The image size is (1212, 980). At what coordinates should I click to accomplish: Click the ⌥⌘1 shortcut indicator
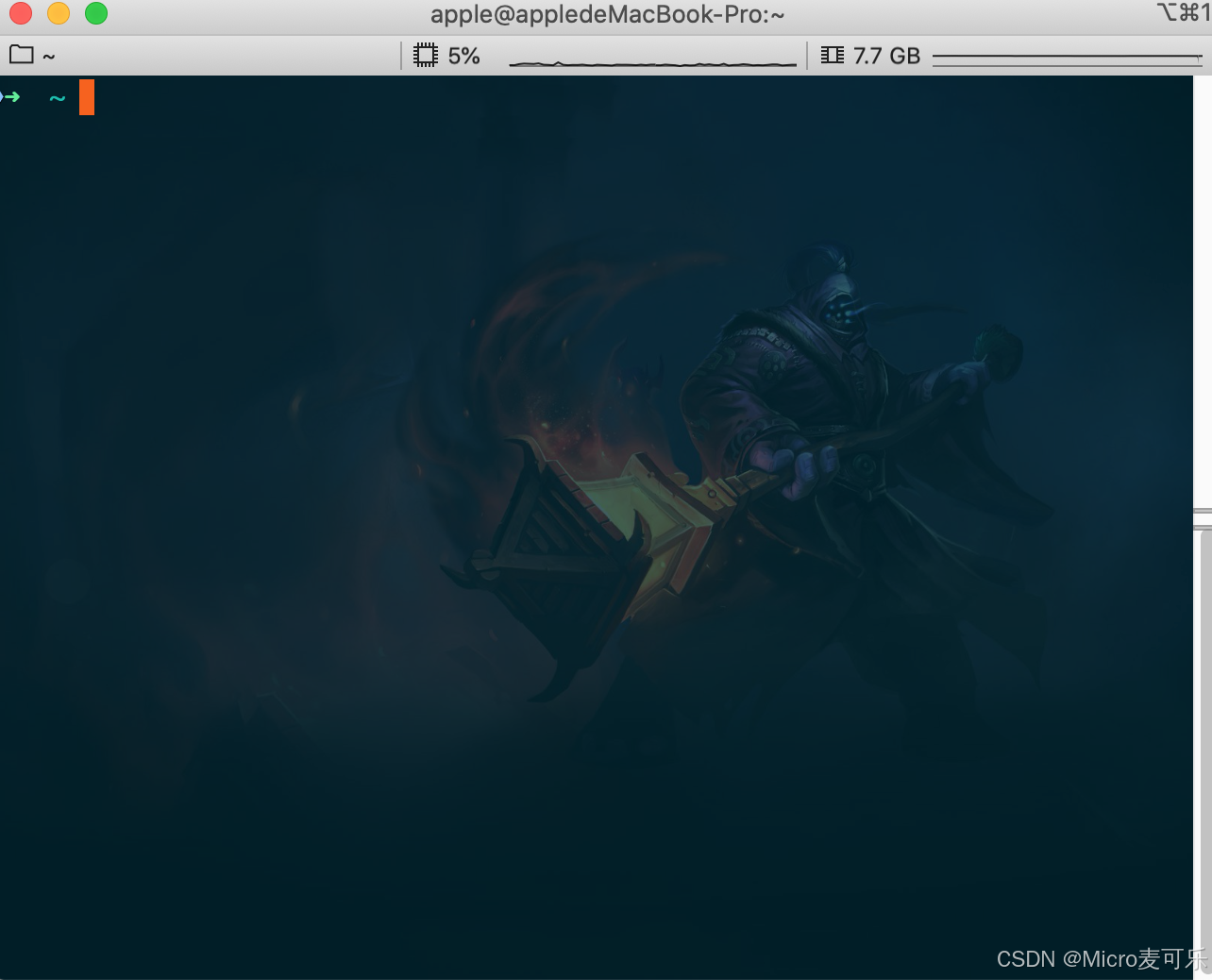pyautogui.click(x=1184, y=12)
